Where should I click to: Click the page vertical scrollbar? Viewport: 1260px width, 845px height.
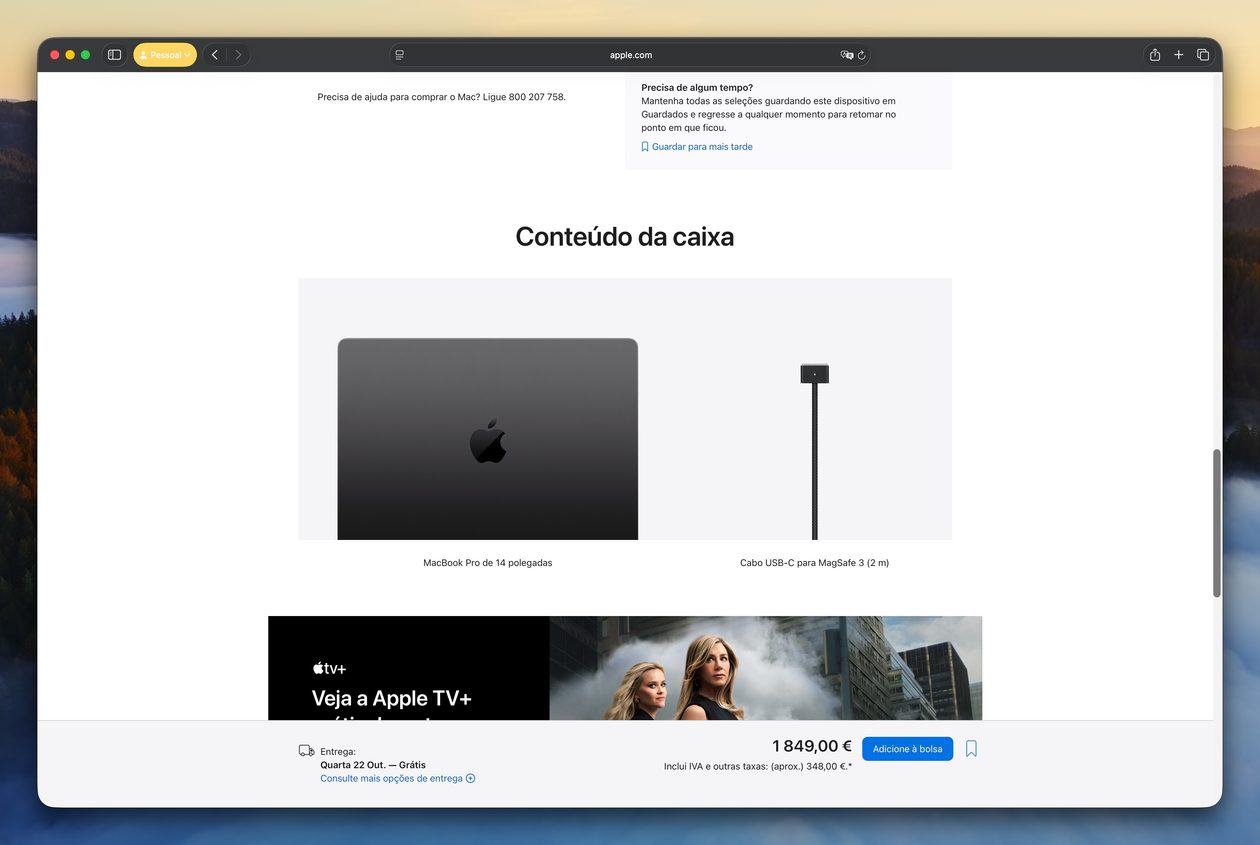click(1216, 523)
